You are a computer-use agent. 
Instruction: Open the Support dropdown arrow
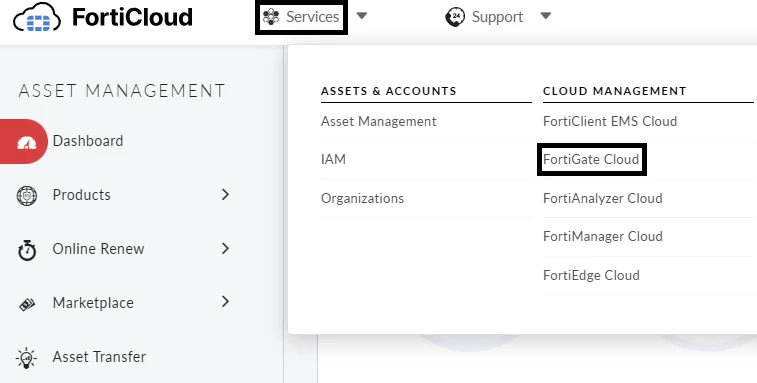pos(546,16)
